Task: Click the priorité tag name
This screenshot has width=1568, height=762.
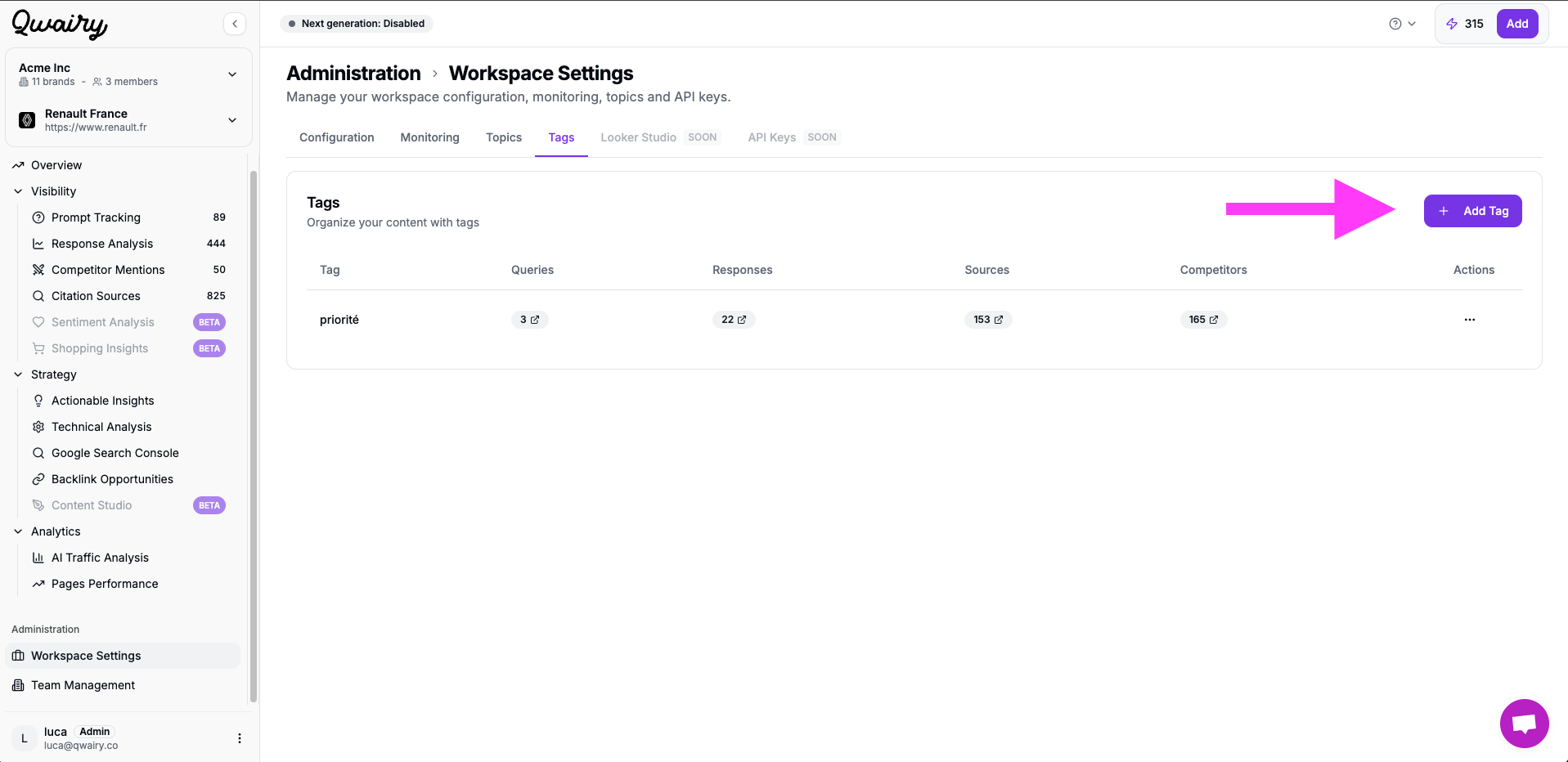Action: click(339, 320)
